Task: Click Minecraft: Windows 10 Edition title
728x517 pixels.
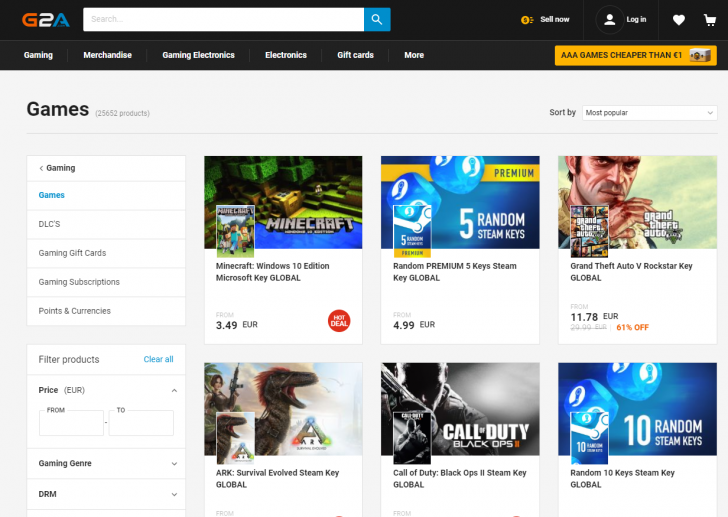Action: pyautogui.click(x=273, y=272)
